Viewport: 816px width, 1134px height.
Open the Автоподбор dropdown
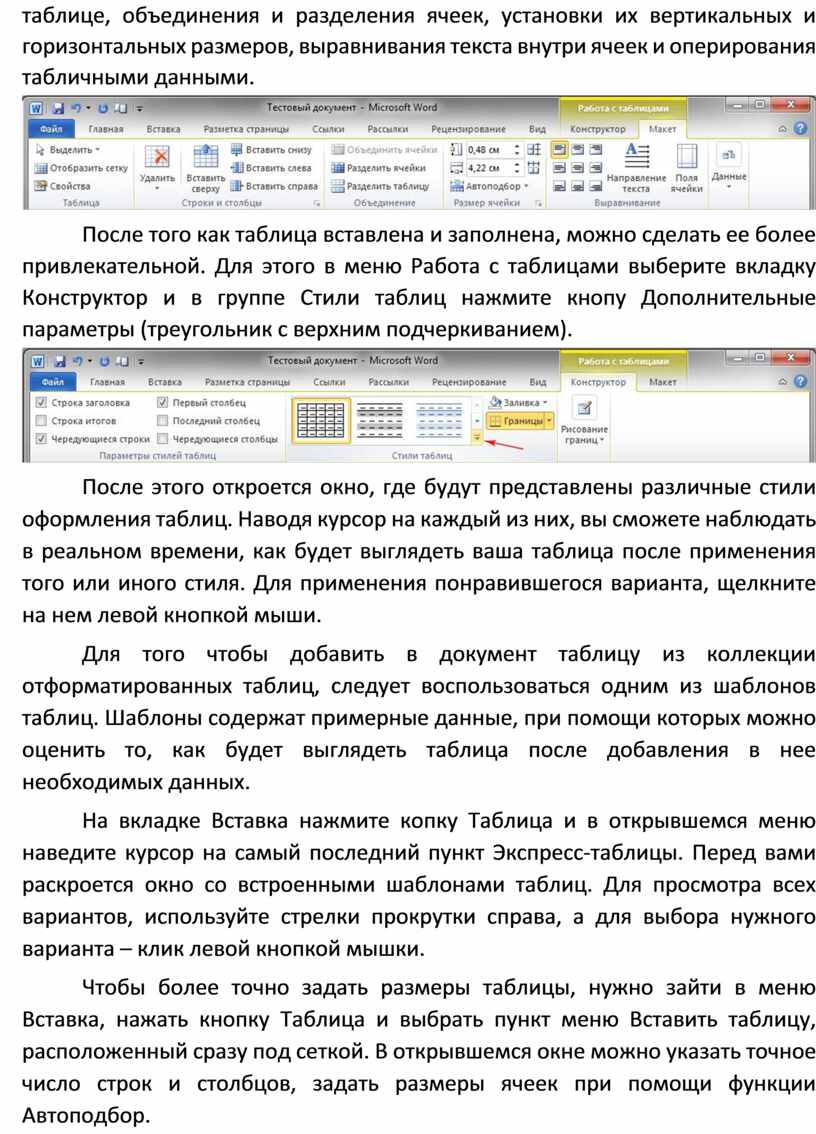tap(489, 186)
